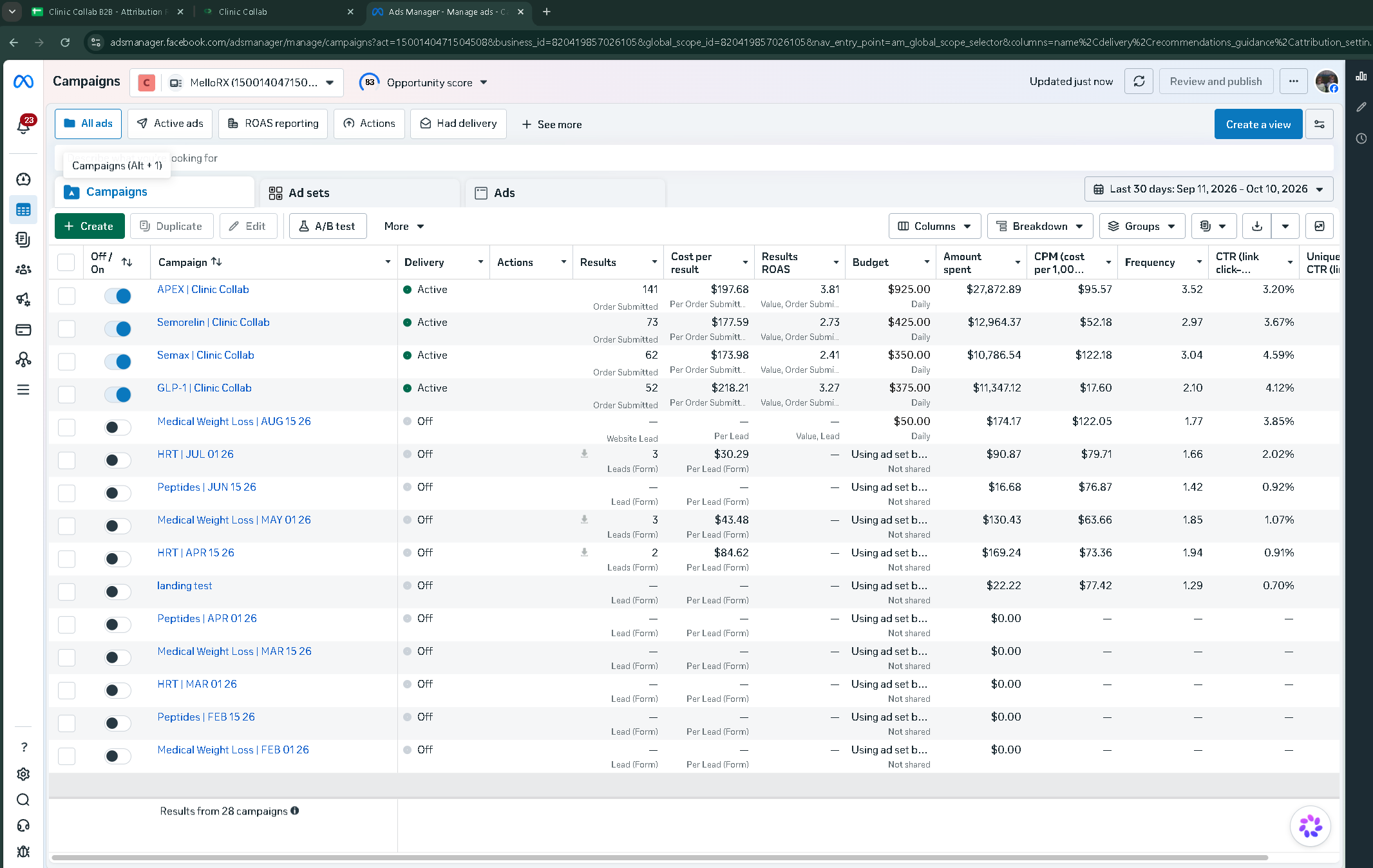Click the view settings sliders icon
This screenshot has width=1373, height=868.
point(1319,124)
